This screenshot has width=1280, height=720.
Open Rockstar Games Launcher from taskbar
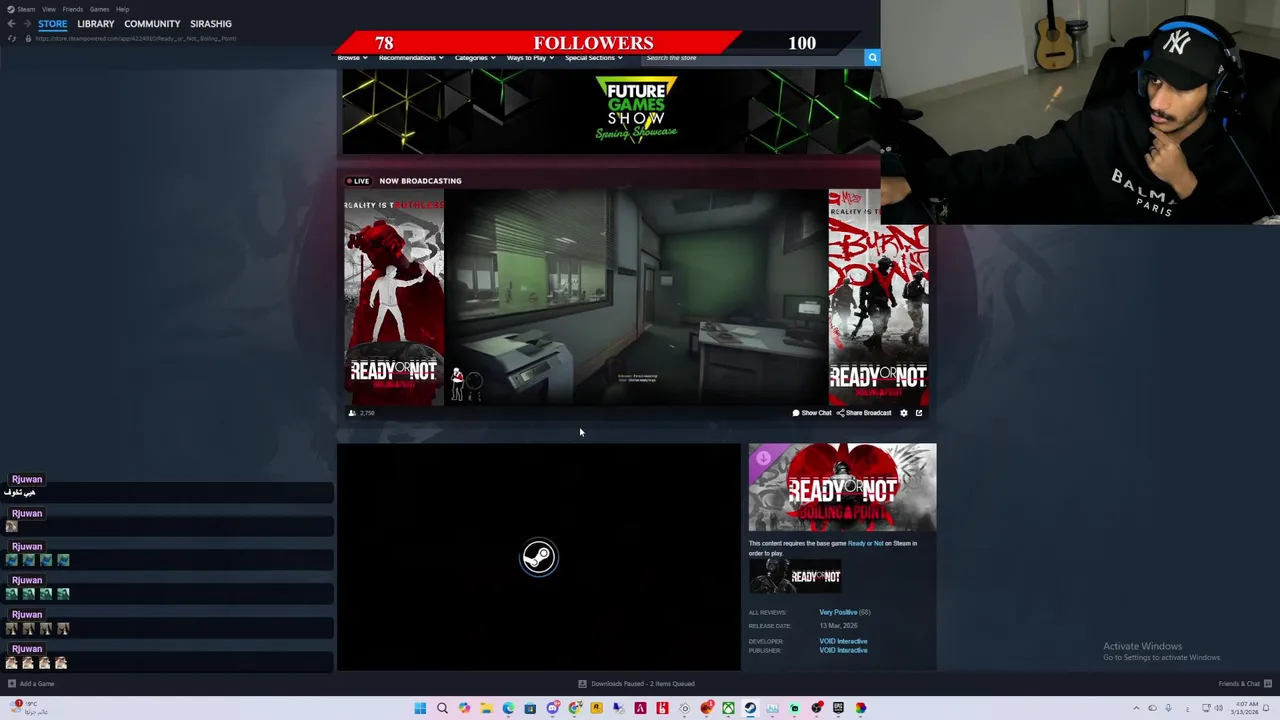[596, 708]
